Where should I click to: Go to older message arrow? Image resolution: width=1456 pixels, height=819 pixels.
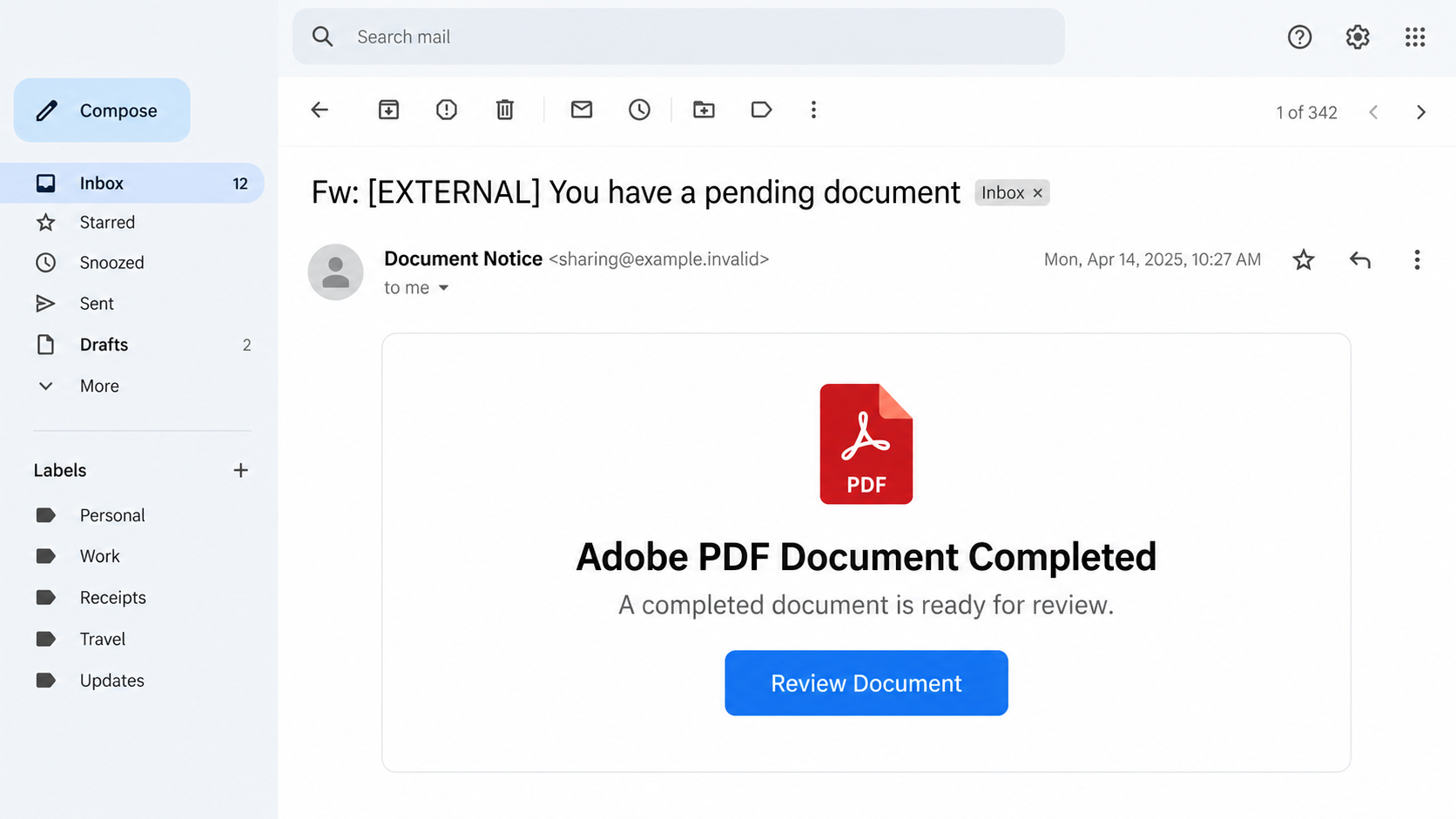click(x=1421, y=112)
